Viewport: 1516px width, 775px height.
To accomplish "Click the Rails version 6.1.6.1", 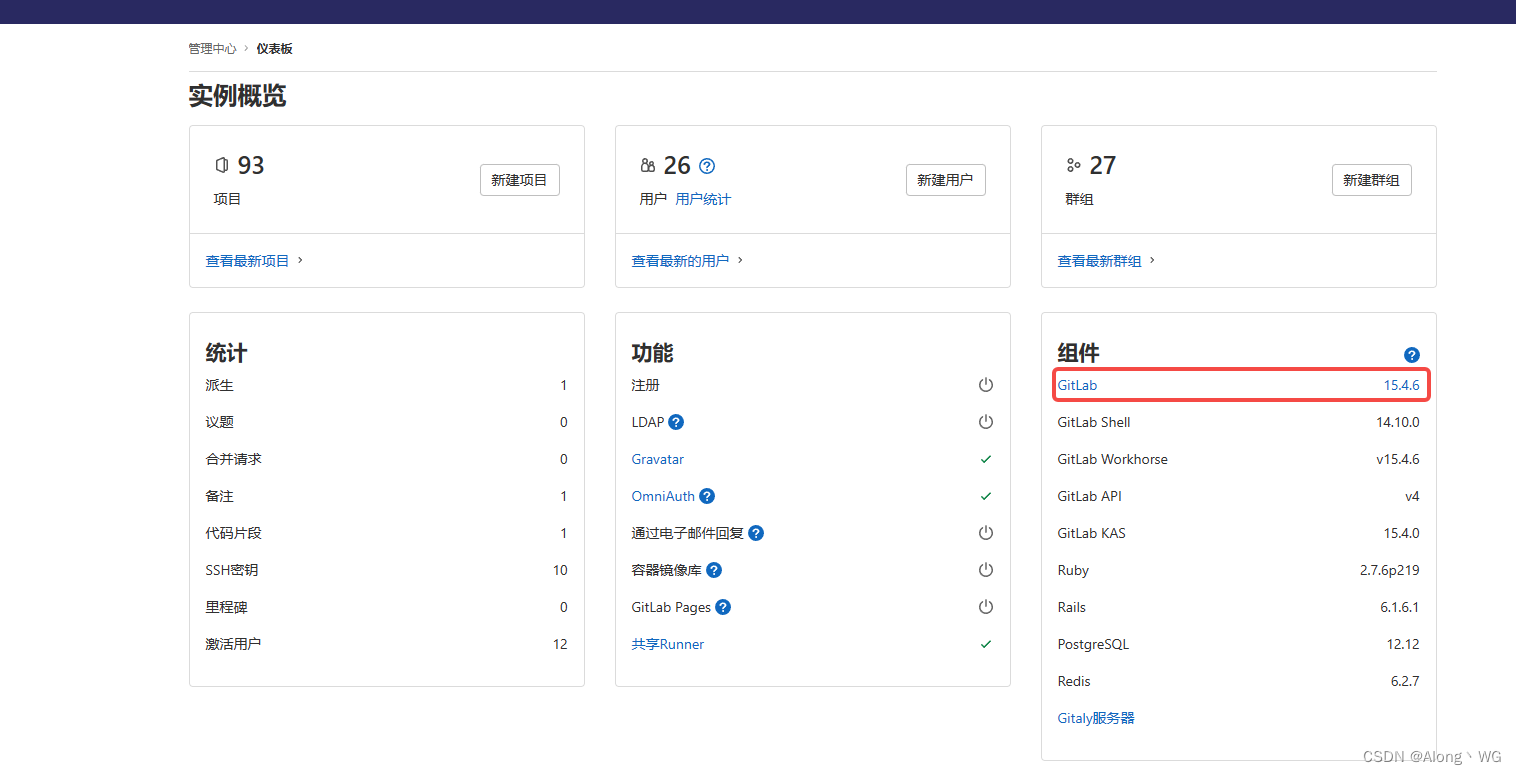I will click(x=1400, y=607).
